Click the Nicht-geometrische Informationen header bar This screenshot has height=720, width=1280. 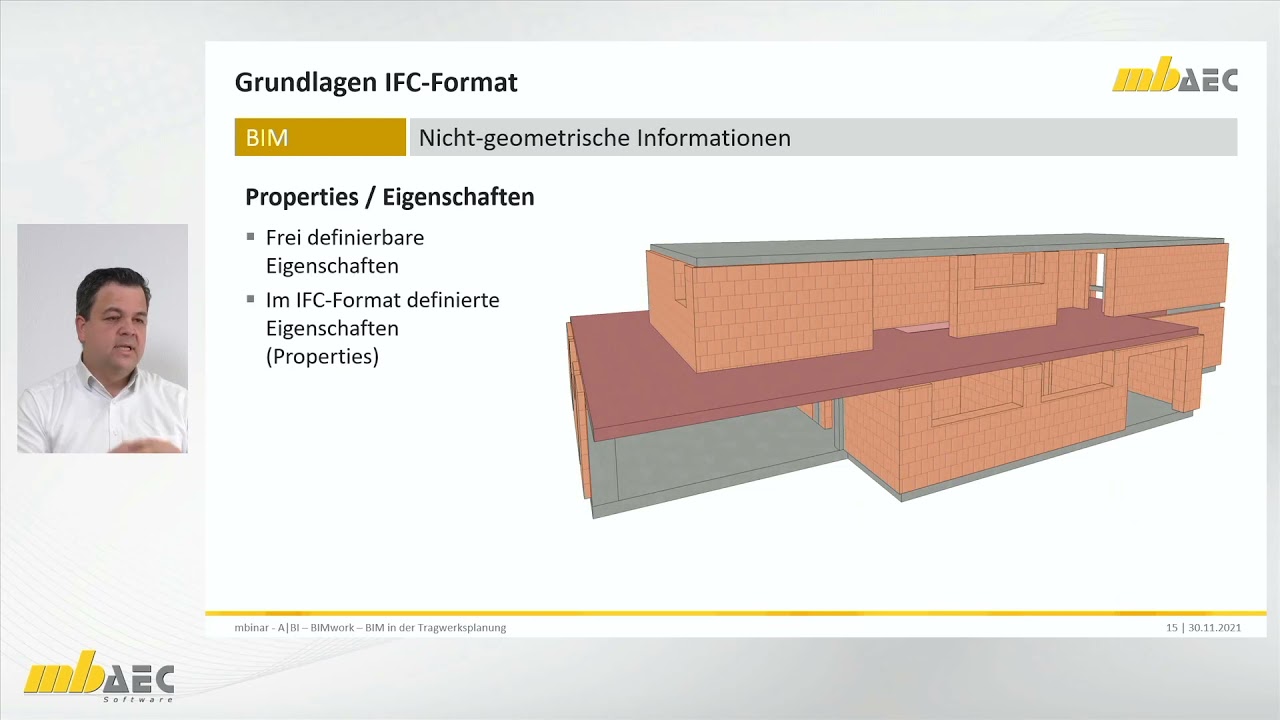pos(823,137)
